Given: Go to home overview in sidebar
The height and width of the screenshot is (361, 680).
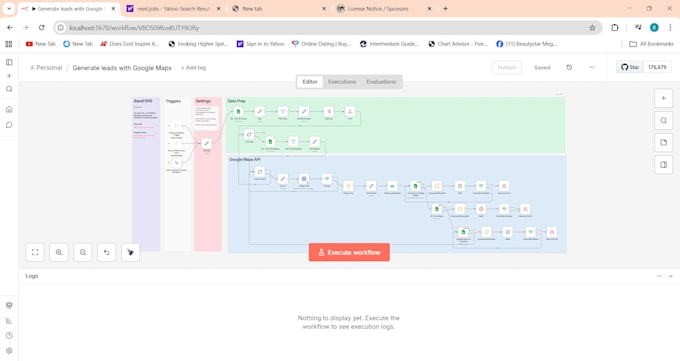Looking at the screenshot, I should (x=9, y=109).
